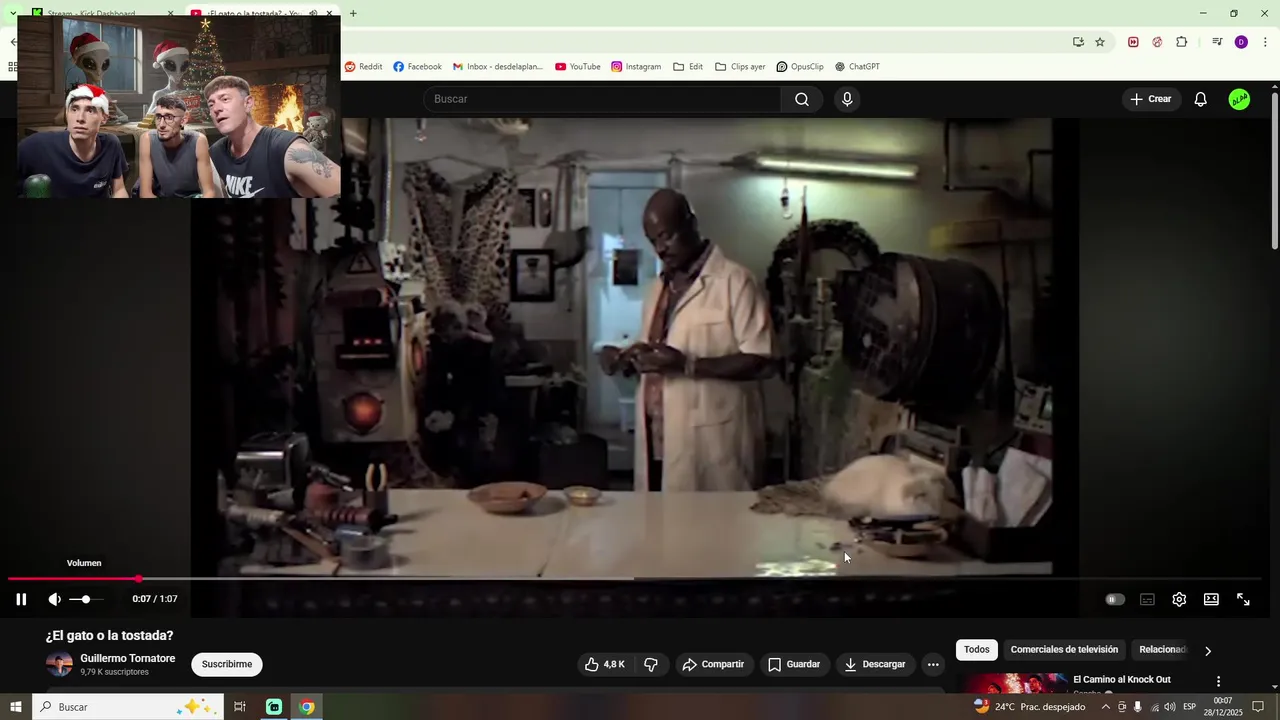Screen dimensions: 1280x720
Task: Open the Guillermo Tornatore channel avatar
Action: pos(59,664)
